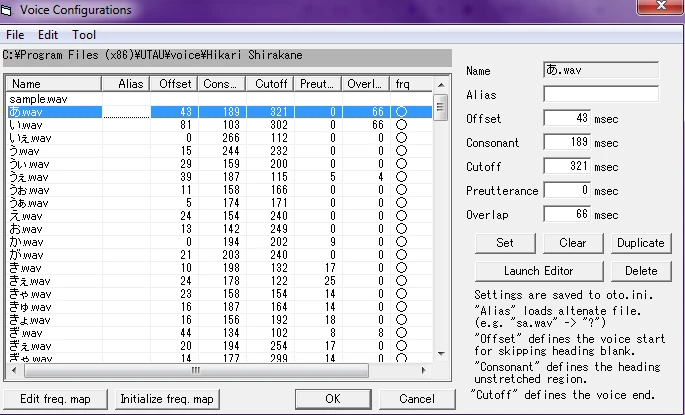Focus the Offset msec field
Viewport: 685px width, 415px height.
pos(567,118)
